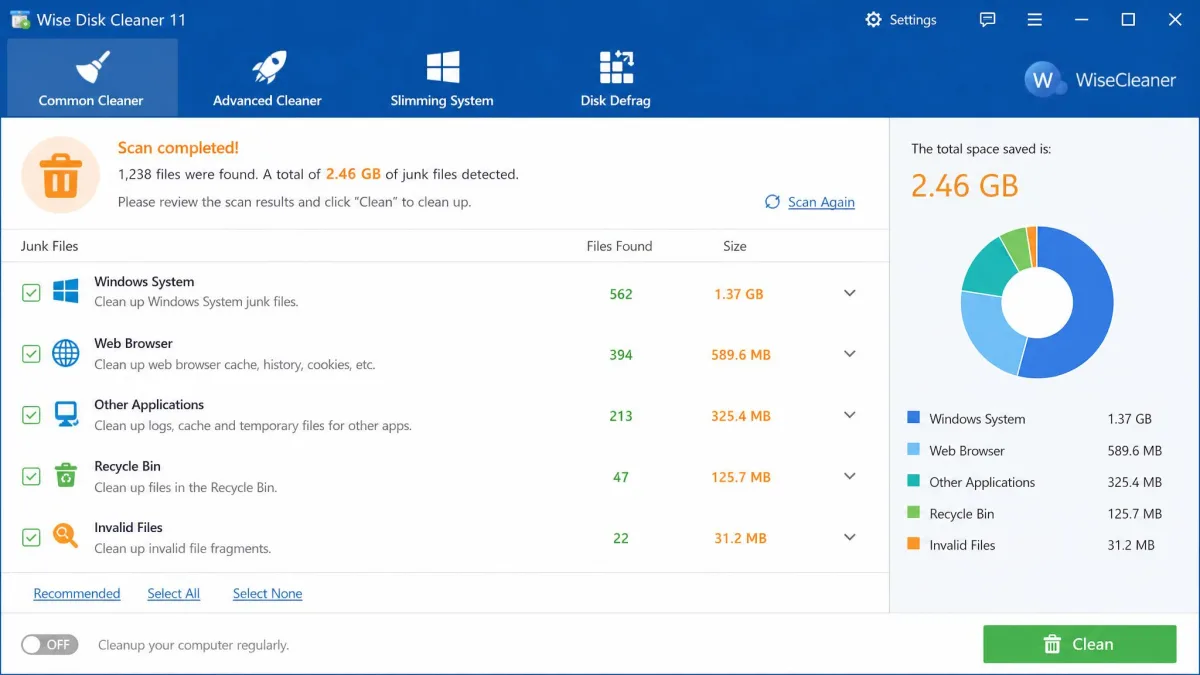This screenshot has width=1200, height=675.
Task: Open Settings gear in title bar
Action: click(x=874, y=19)
